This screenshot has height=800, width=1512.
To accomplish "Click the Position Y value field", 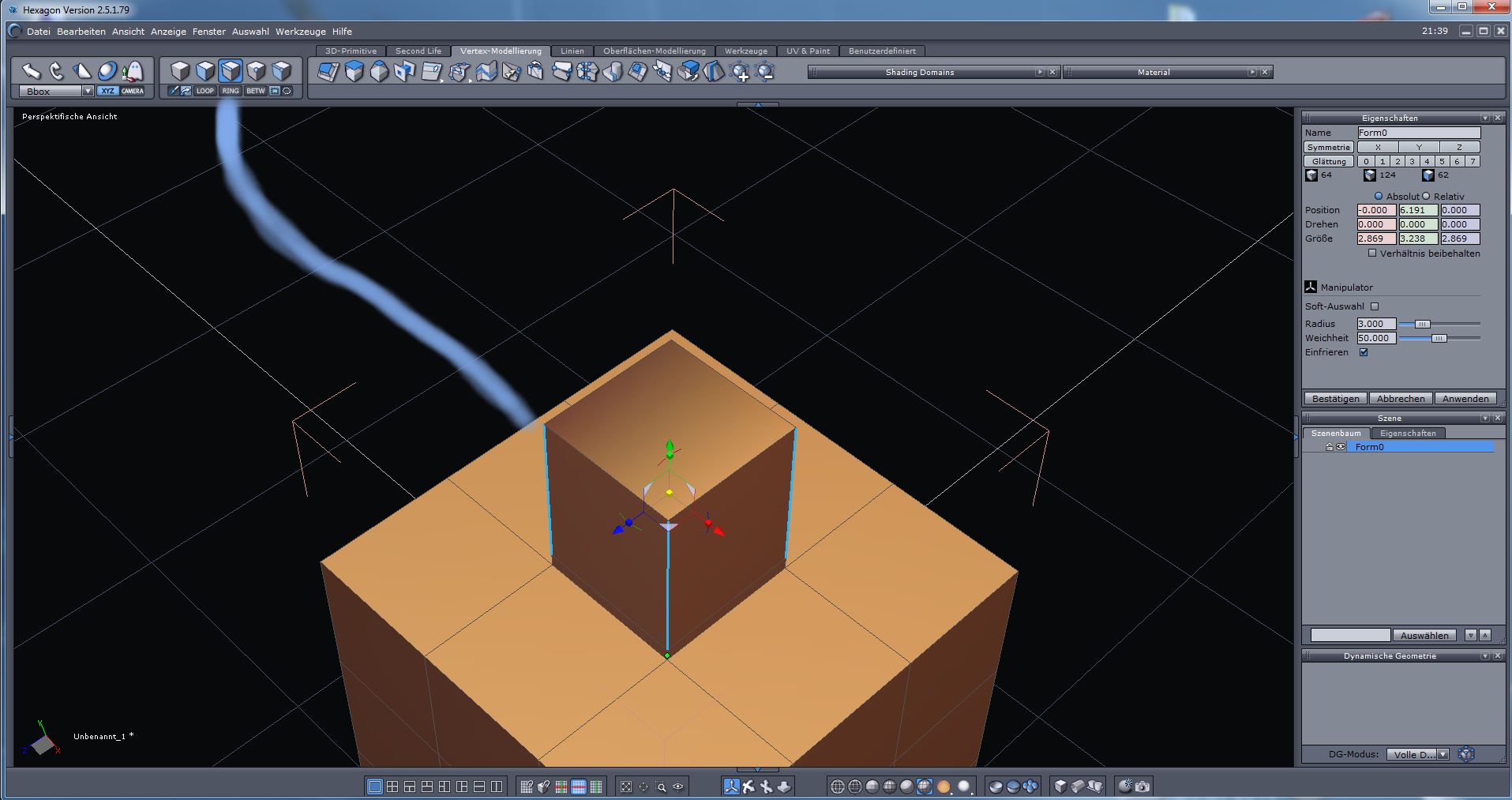I will point(1418,210).
